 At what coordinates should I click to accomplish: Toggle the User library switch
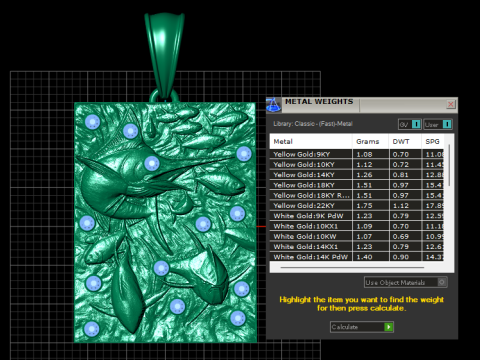tap(438, 124)
